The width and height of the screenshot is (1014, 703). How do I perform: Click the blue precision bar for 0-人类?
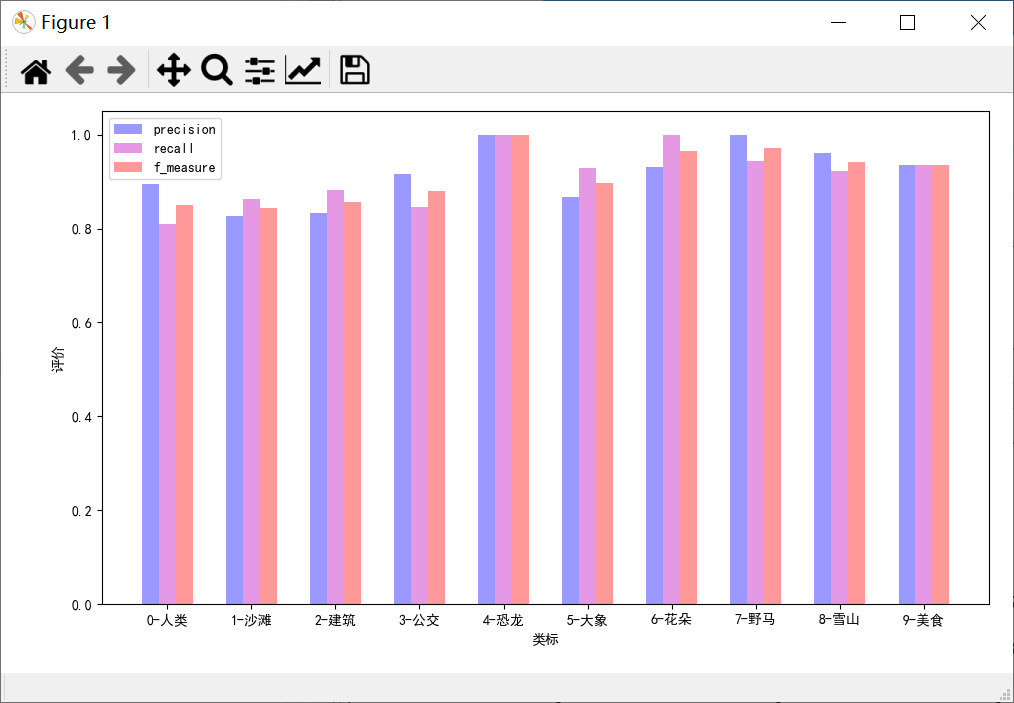click(150, 395)
